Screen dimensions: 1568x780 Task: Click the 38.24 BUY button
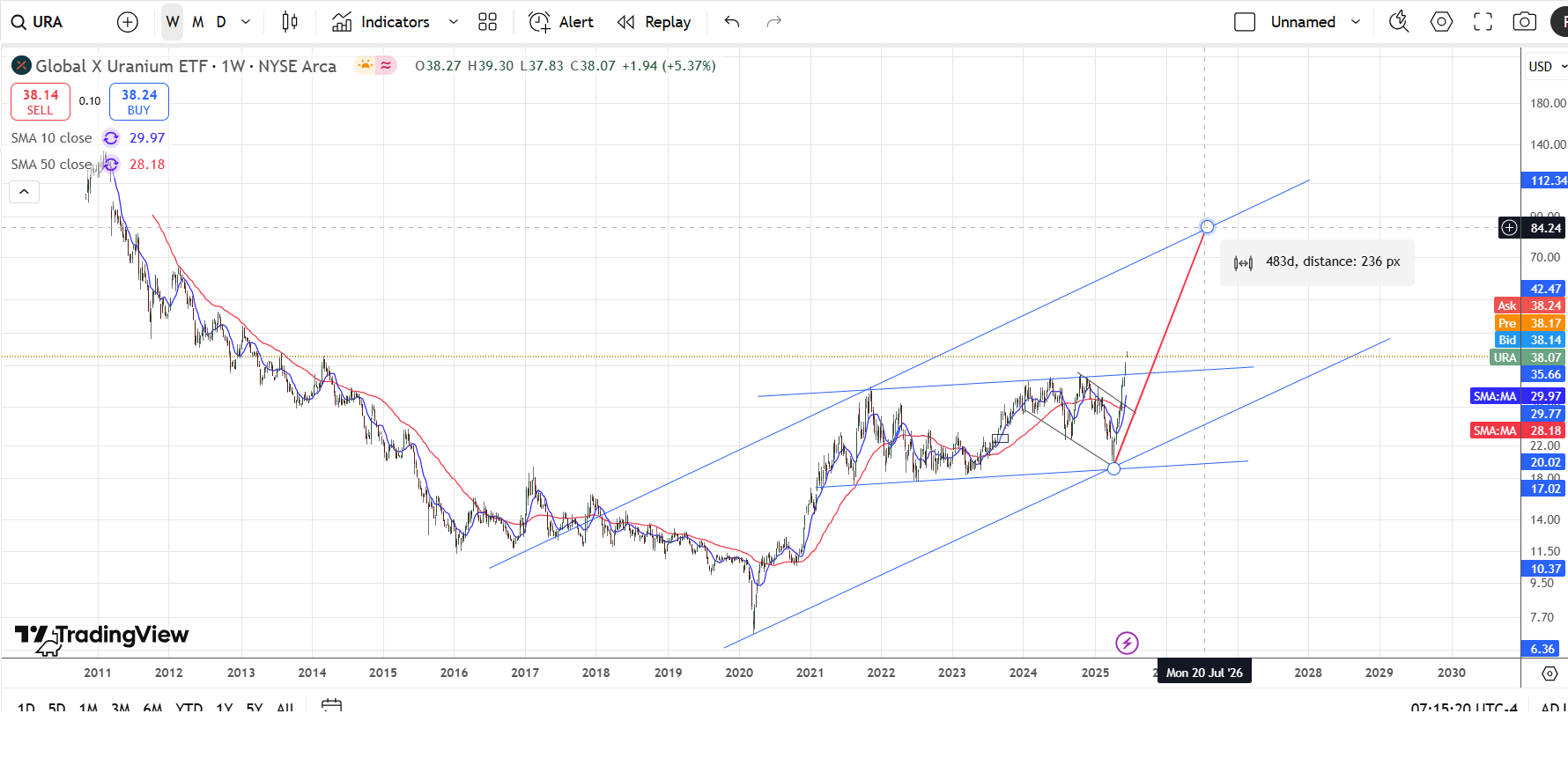click(x=139, y=101)
